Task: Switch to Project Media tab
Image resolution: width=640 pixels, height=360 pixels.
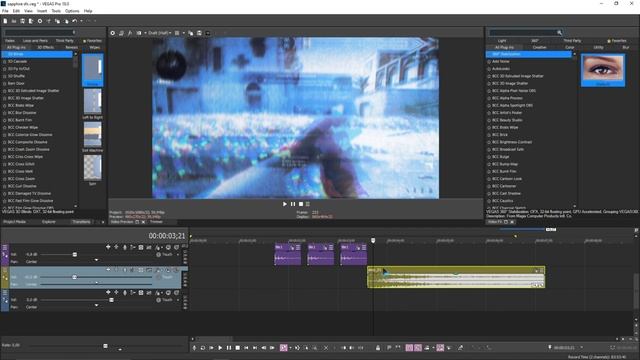Action: (15, 222)
